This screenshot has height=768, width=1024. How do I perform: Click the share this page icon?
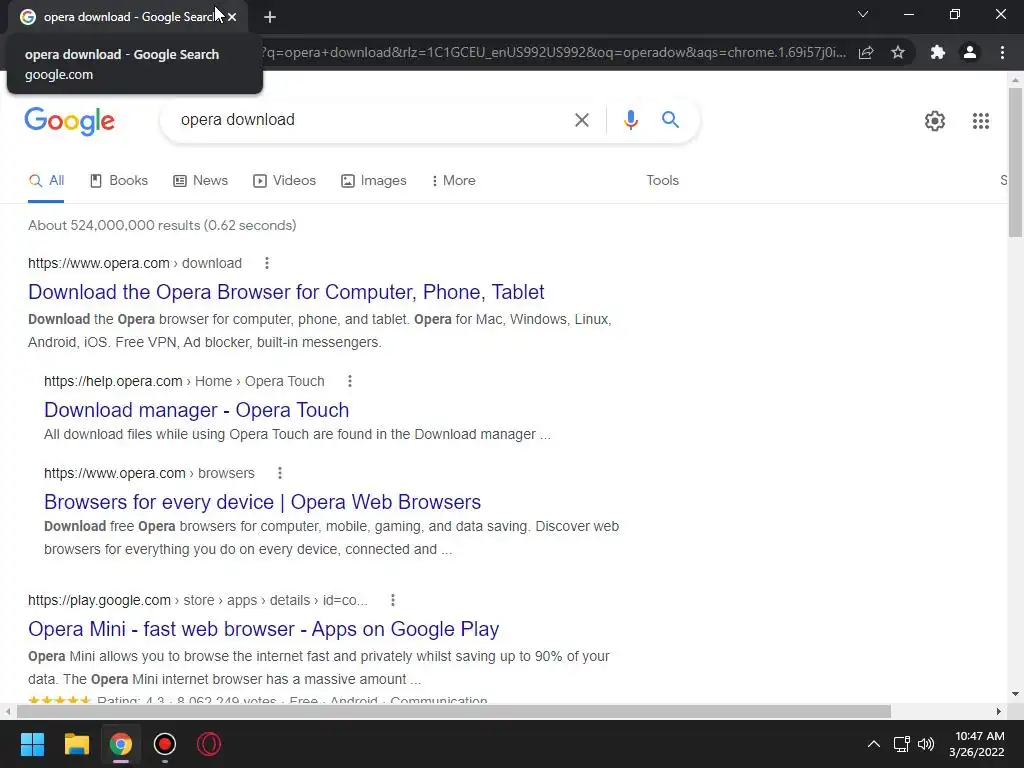[x=866, y=52]
